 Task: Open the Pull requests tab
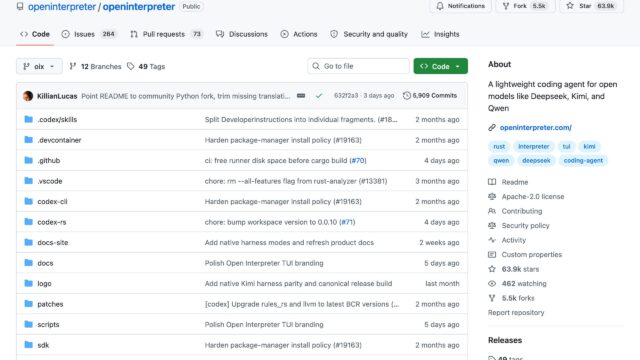(x=166, y=34)
